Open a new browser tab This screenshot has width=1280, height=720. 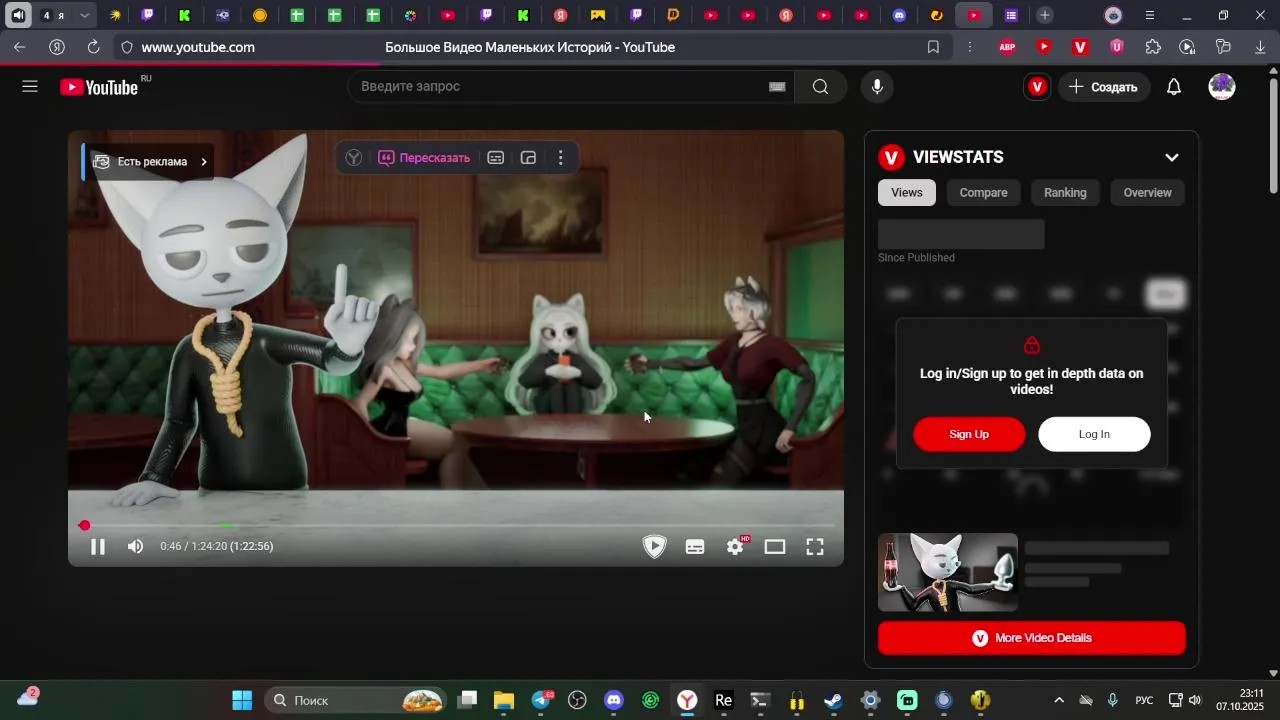tap(1044, 15)
